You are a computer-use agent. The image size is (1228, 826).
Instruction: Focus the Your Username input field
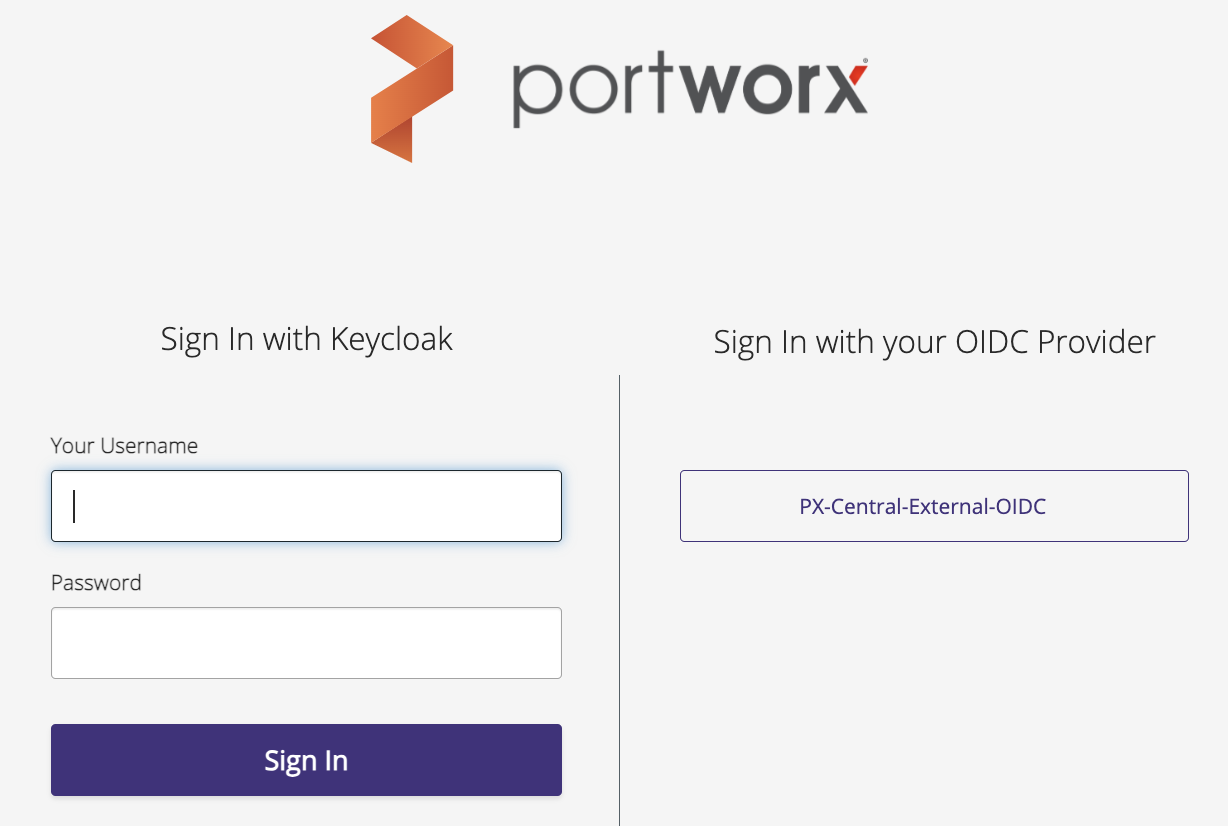click(x=306, y=506)
